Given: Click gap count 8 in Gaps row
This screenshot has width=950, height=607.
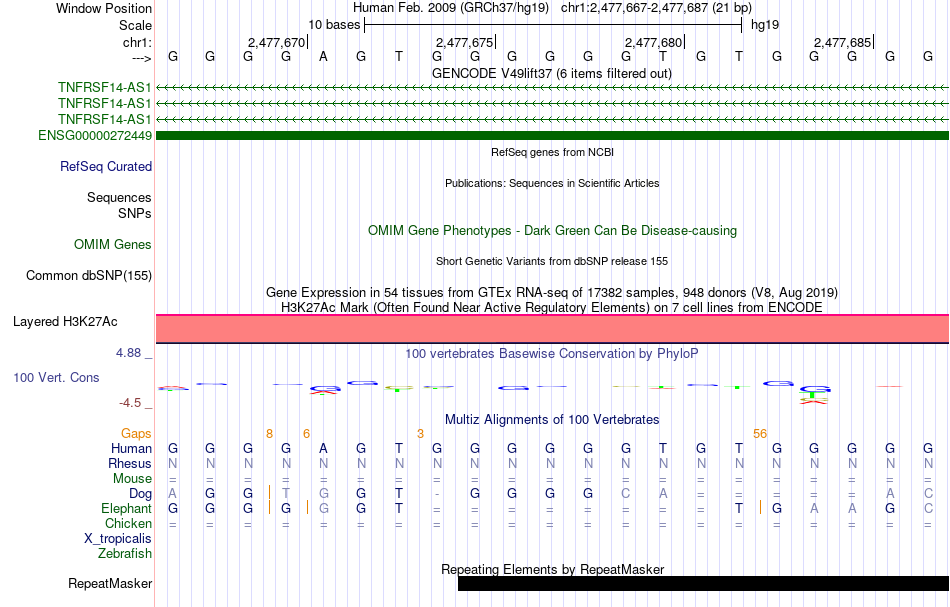Looking at the screenshot, I should (270, 433).
